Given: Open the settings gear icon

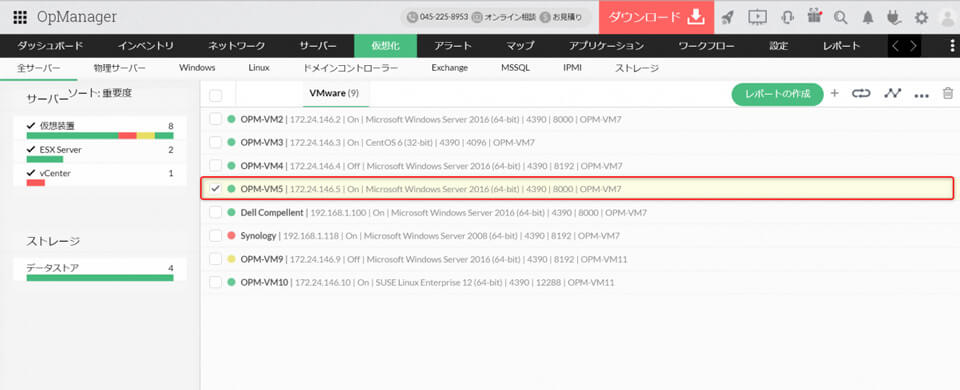Looking at the screenshot, I should coord(921,18).
